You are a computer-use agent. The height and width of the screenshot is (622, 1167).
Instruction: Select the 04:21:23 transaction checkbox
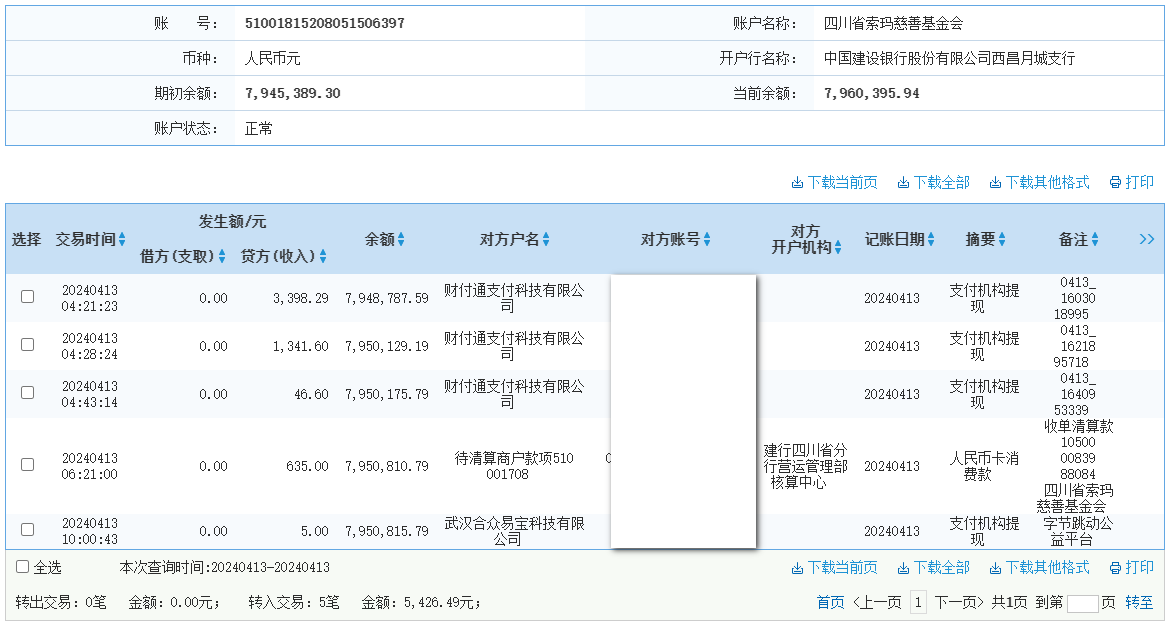(28, 297)
